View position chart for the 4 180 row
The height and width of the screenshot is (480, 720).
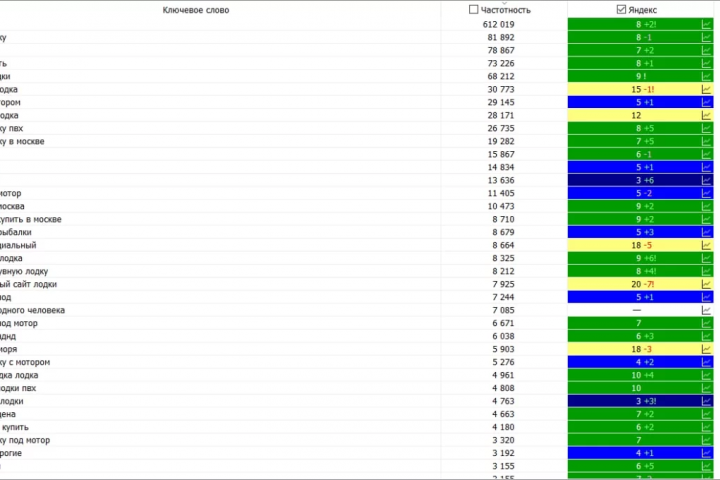(x=706, y=427)
